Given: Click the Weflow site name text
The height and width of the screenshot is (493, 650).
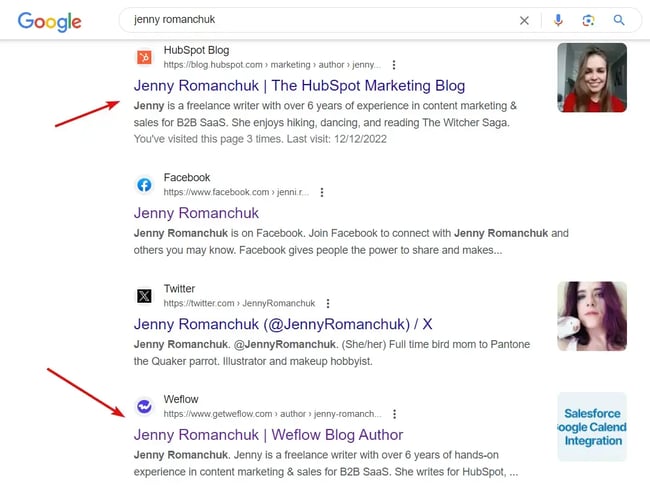Looking at the screenshot, I should 181,399.
